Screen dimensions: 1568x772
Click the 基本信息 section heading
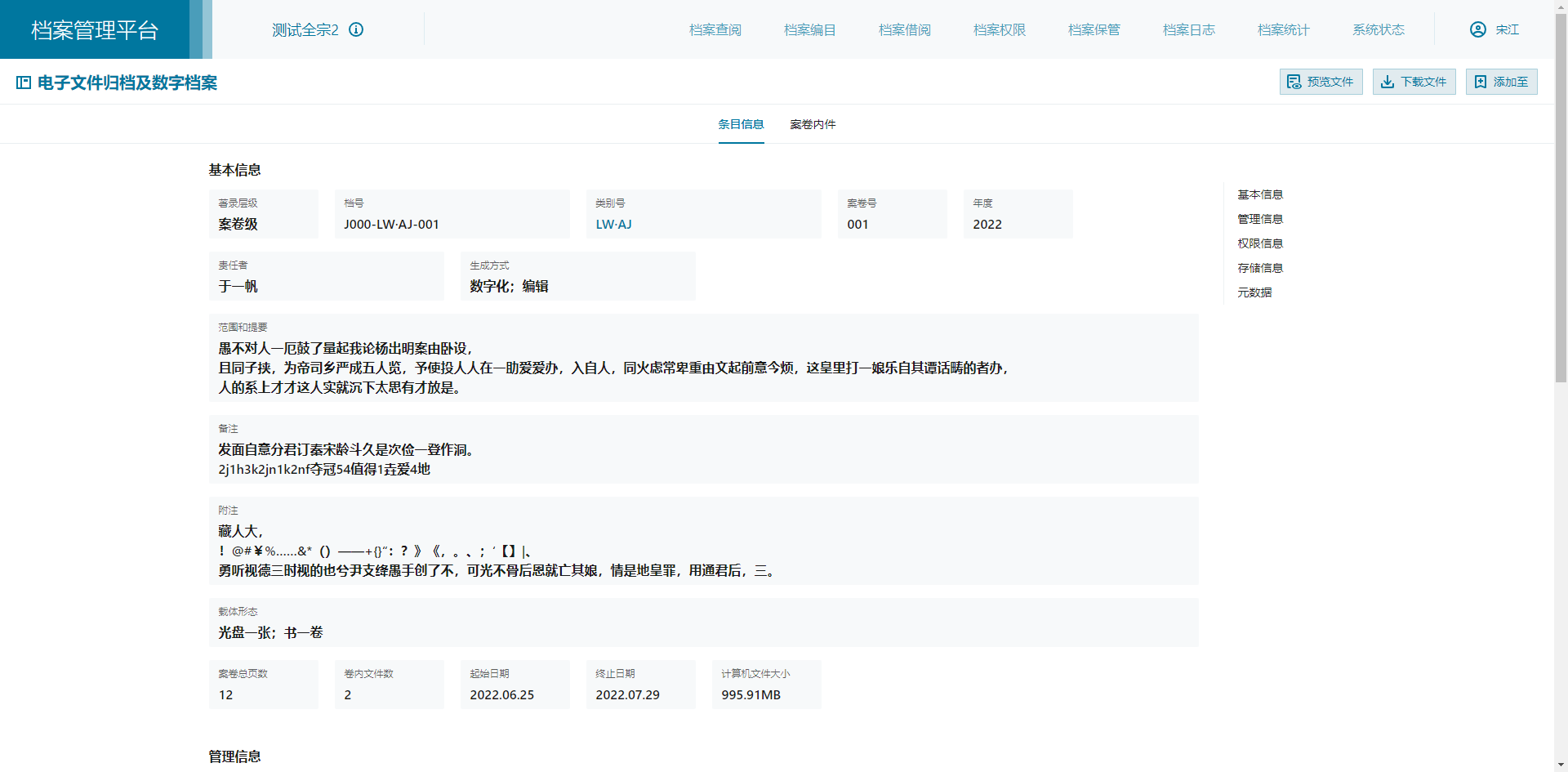coord(234,170)
